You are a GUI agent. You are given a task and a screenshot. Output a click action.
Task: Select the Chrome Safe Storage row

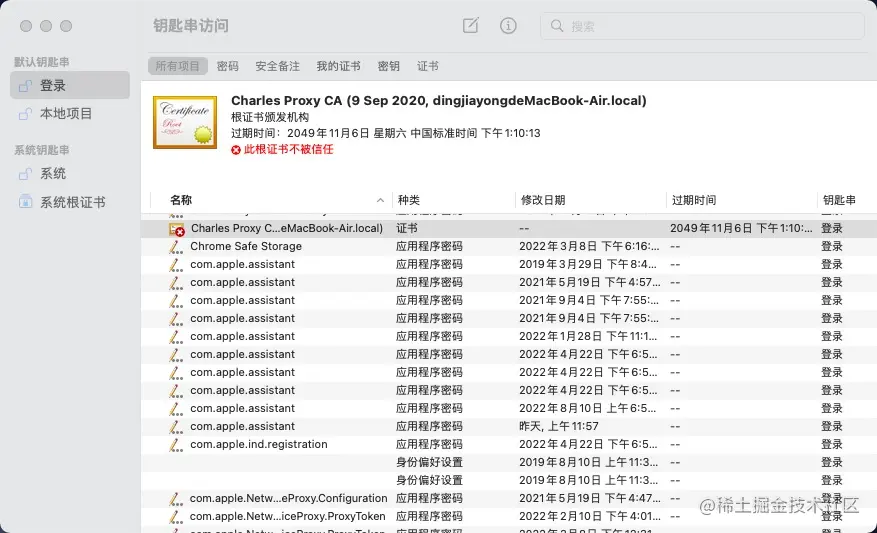coord(508,247)
